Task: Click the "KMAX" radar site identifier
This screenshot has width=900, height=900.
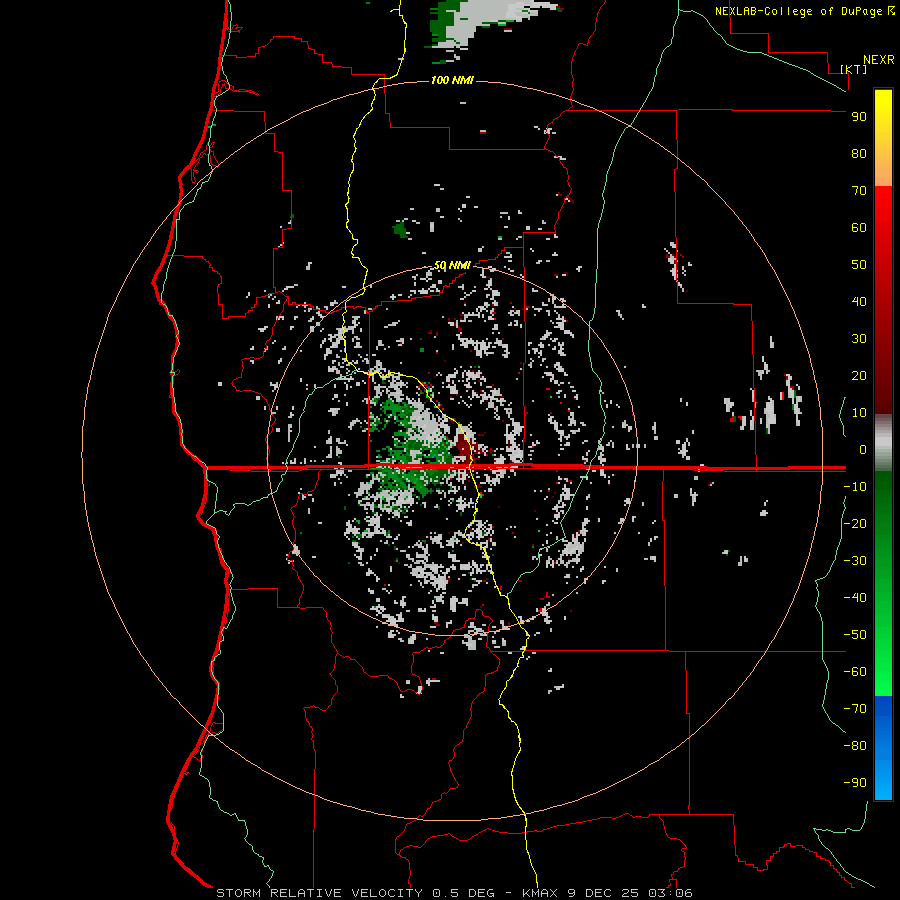Action: 540,893
